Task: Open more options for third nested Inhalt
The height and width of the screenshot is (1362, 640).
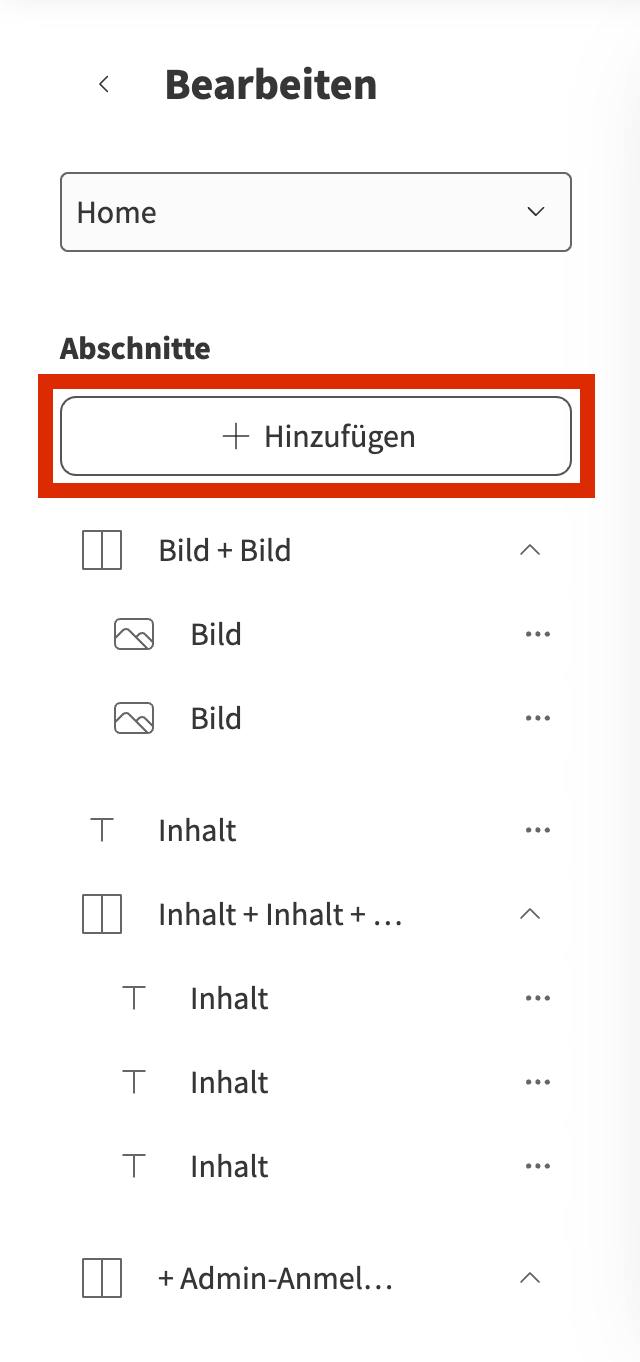Action: point(538,1166)
